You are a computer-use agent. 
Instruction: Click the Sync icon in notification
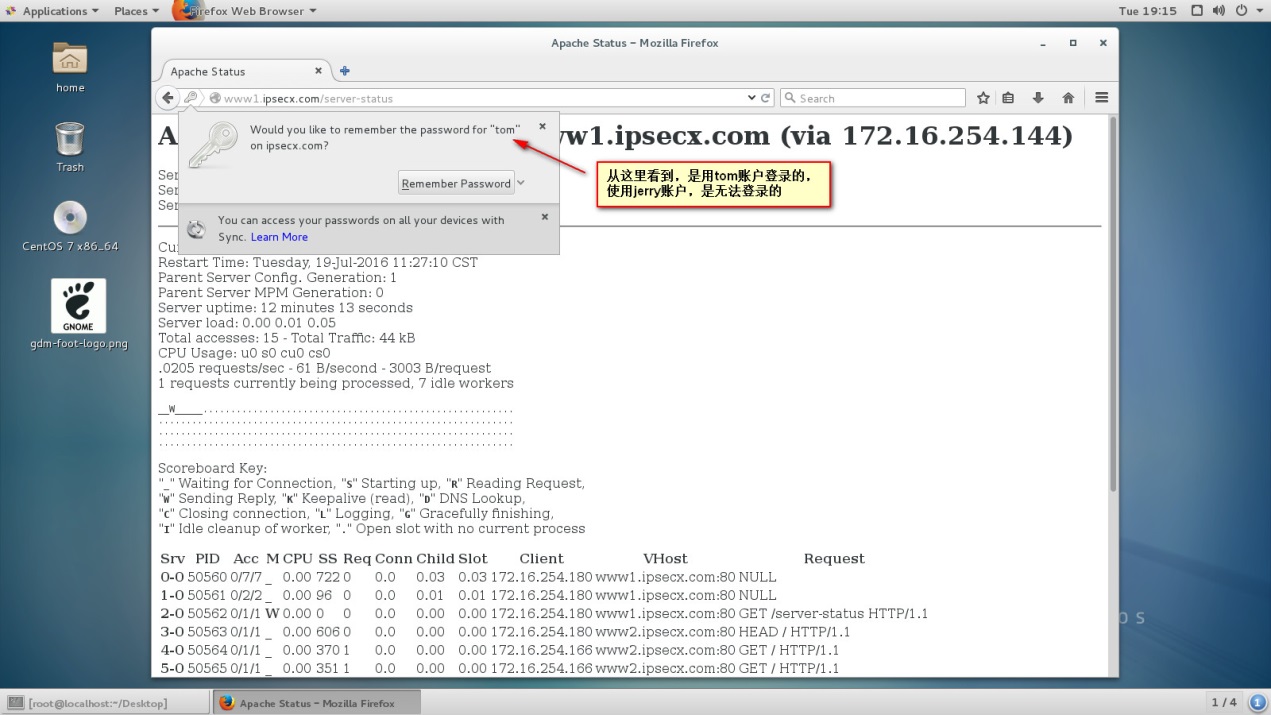pos(197,229)
